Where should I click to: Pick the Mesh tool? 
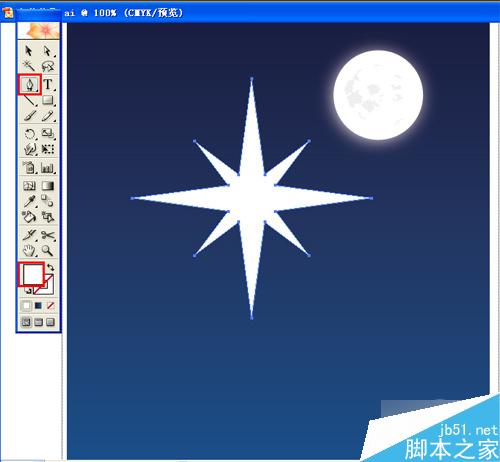(30, 186)
